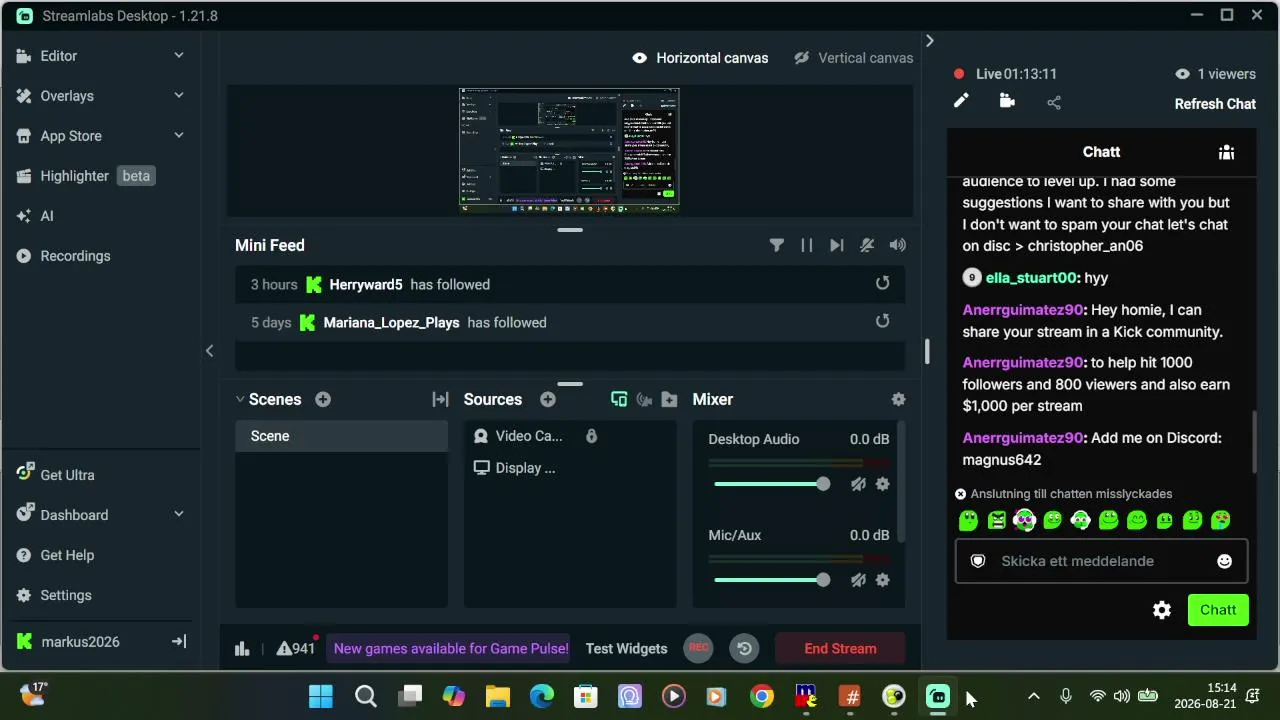Edit stream info with the pencil icon
This screenshot has width=1280, height=720.
point(961,101)
